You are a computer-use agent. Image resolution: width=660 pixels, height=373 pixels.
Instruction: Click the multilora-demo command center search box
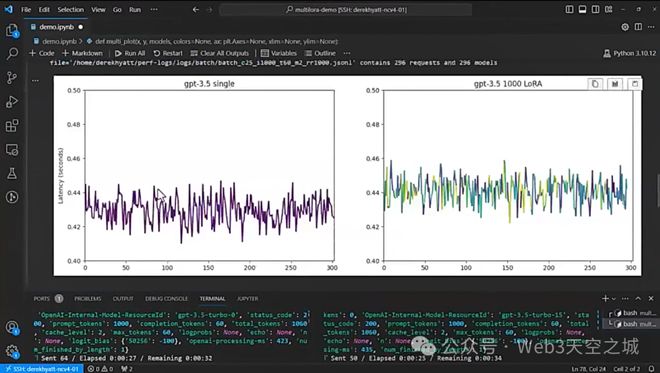[346, 9]
